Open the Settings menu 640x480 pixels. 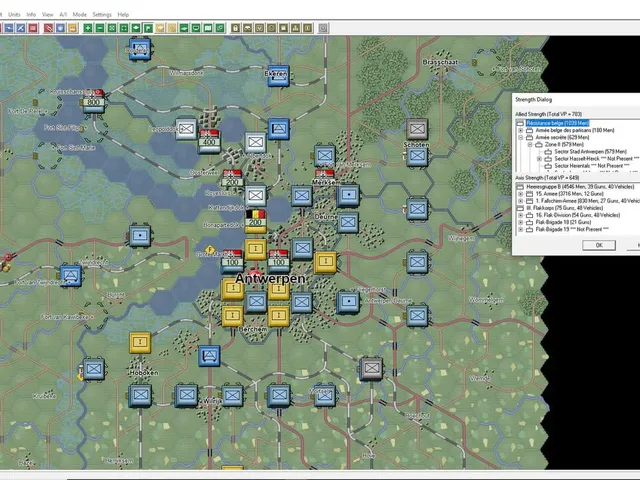102,14
